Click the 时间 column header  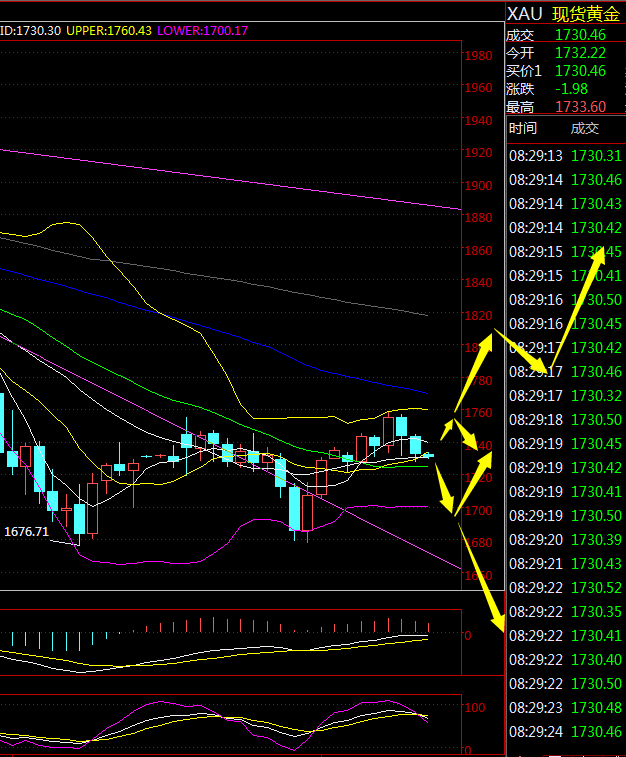coord(523,128)
